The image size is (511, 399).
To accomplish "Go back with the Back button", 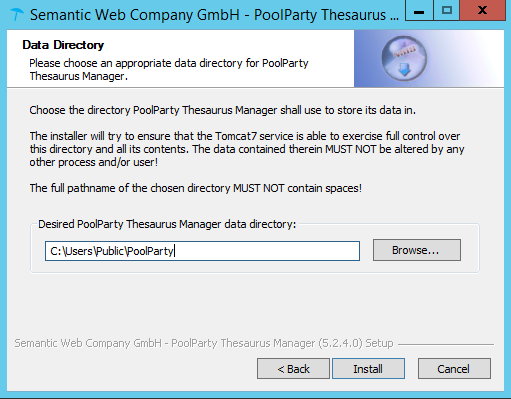I will [293, 369].
